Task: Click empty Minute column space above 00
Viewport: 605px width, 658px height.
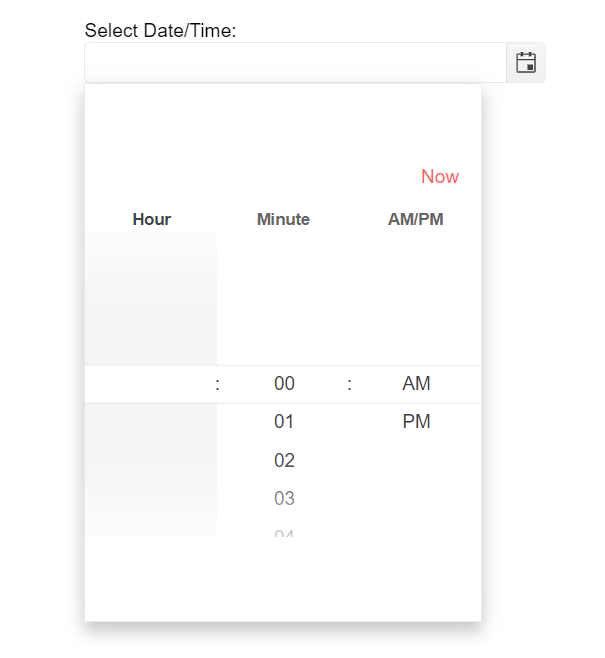Action: [284, 298]
